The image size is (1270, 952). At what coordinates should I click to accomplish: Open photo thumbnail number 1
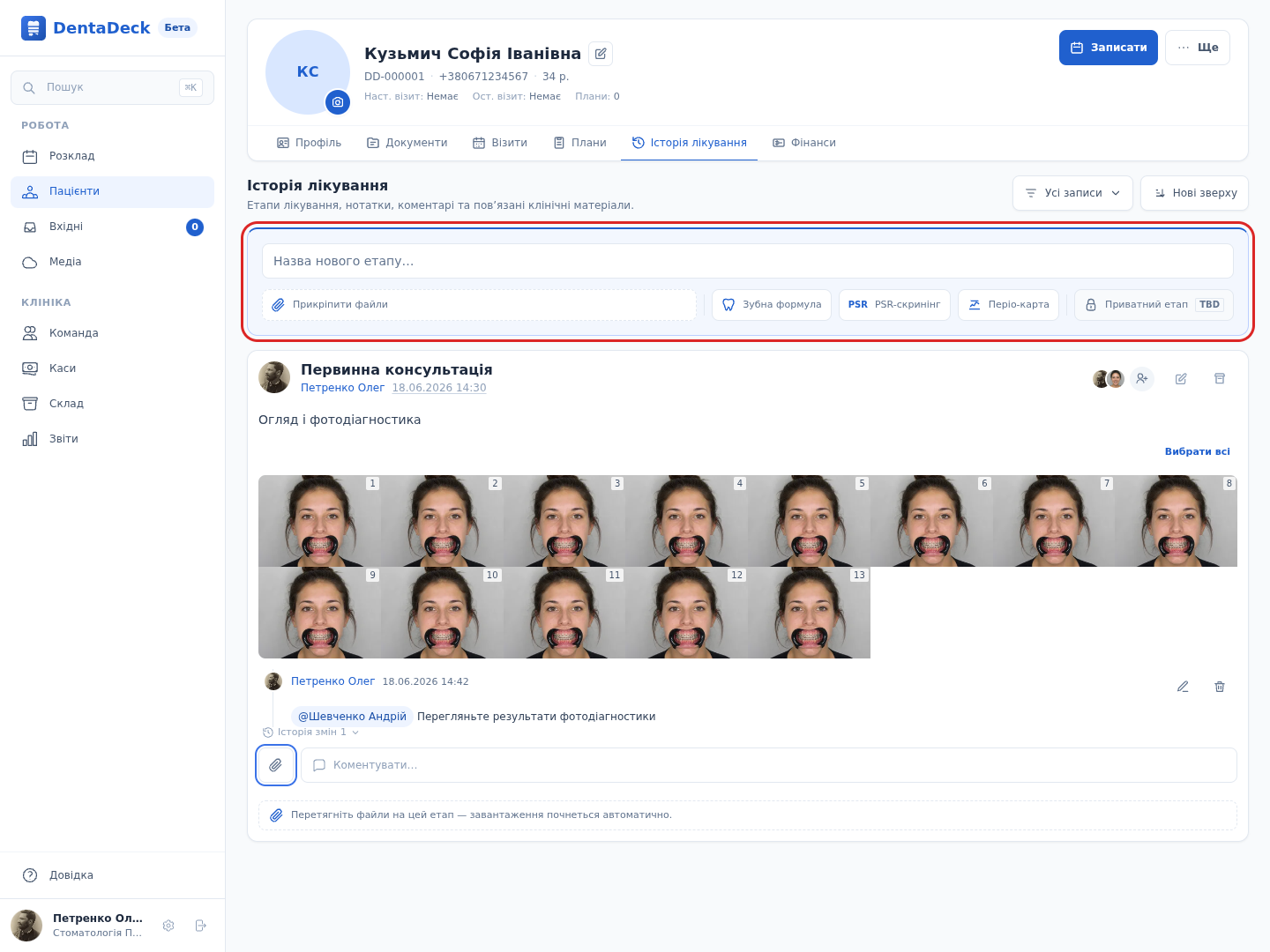(x=319, y=521)
